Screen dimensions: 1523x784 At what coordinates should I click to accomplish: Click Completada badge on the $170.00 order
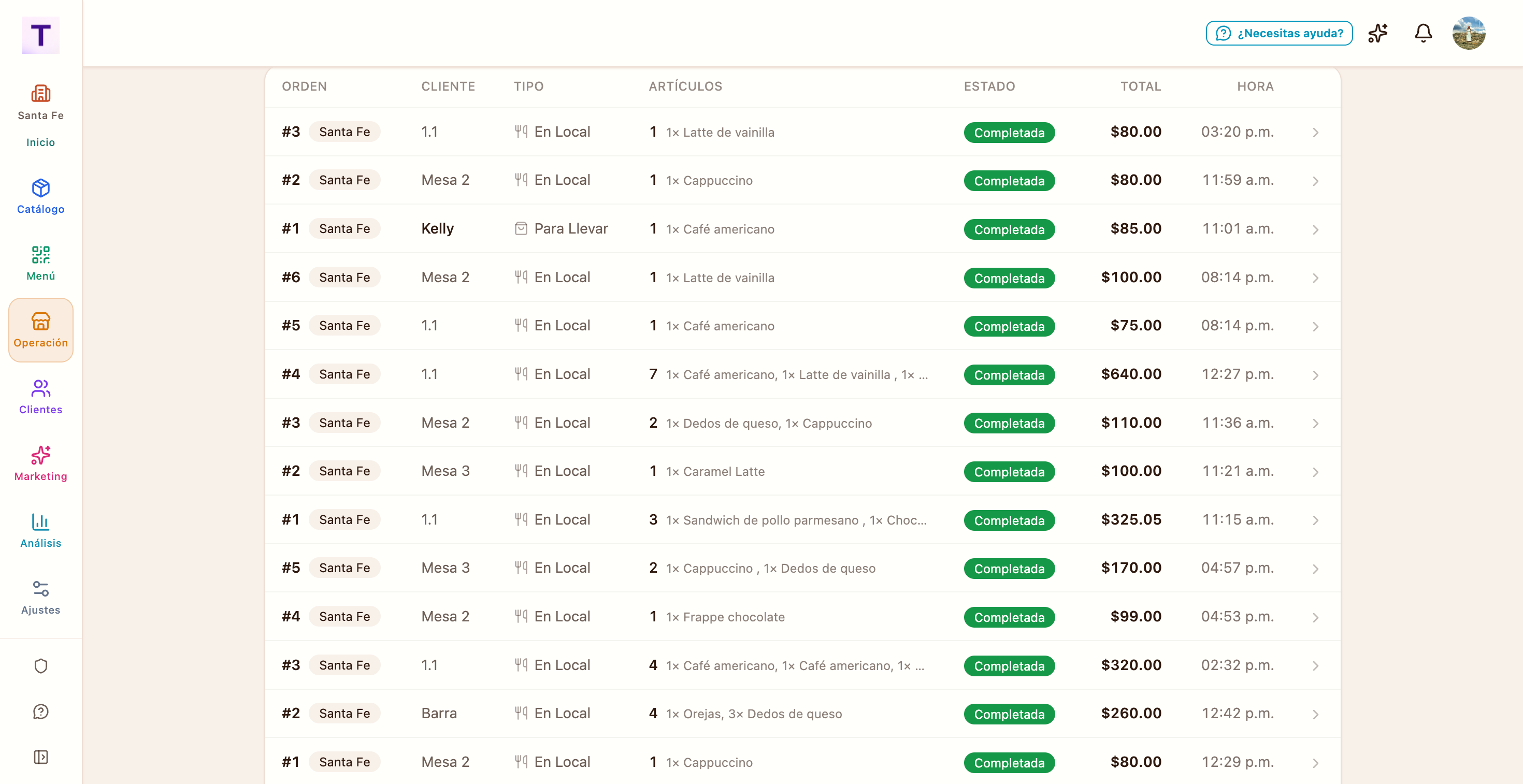pos(1009,569)
